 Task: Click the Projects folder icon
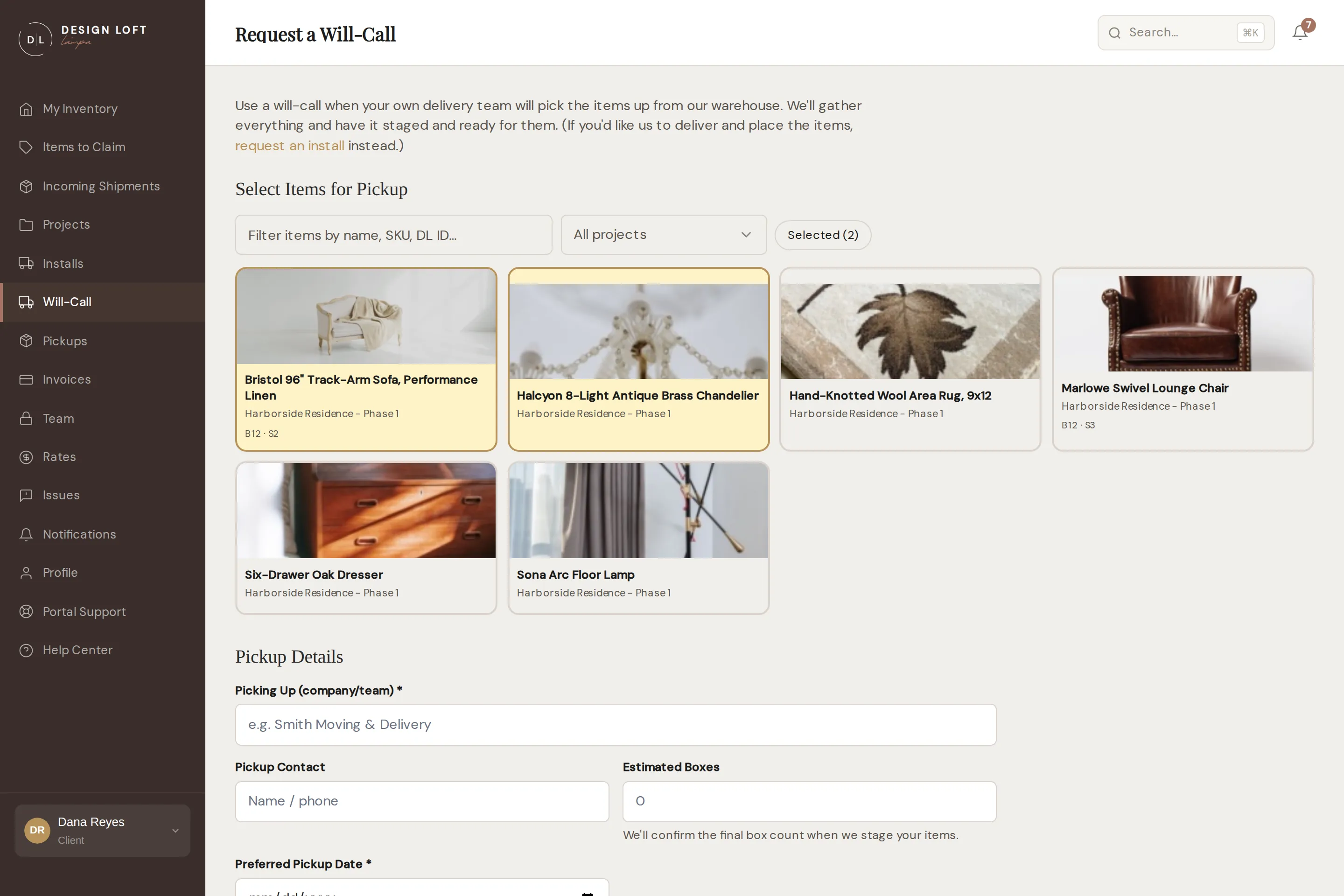[x=26, y=225]
